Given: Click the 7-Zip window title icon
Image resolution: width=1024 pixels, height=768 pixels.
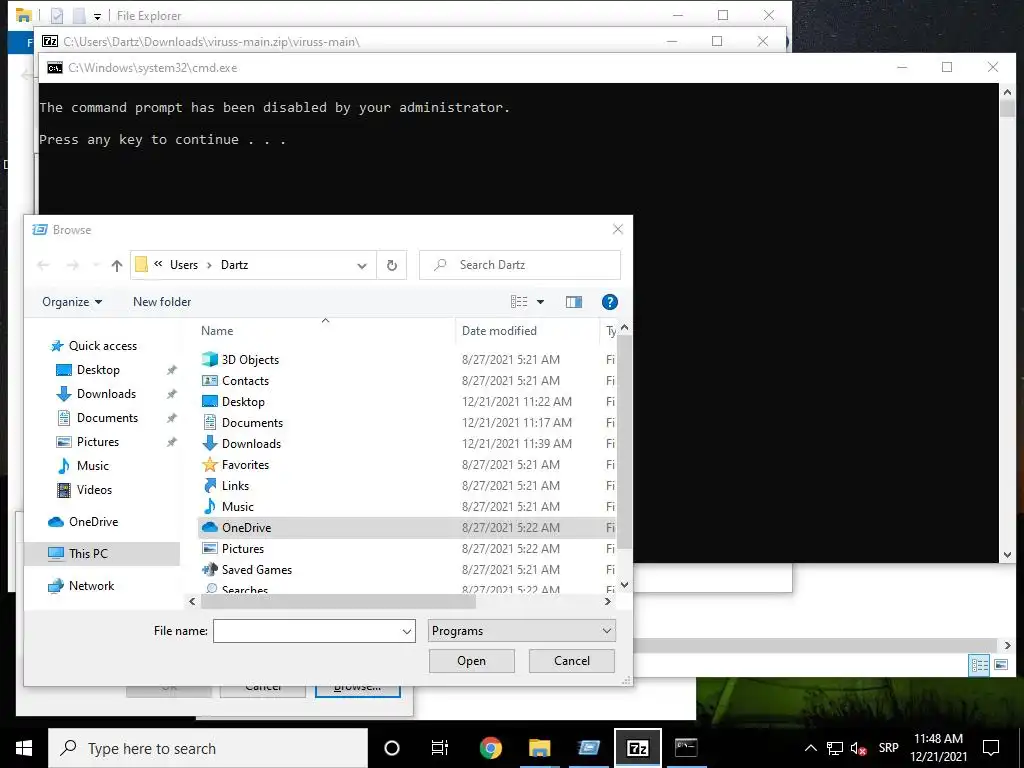Looking at the screenshot, I should click(x=50, y=41).
